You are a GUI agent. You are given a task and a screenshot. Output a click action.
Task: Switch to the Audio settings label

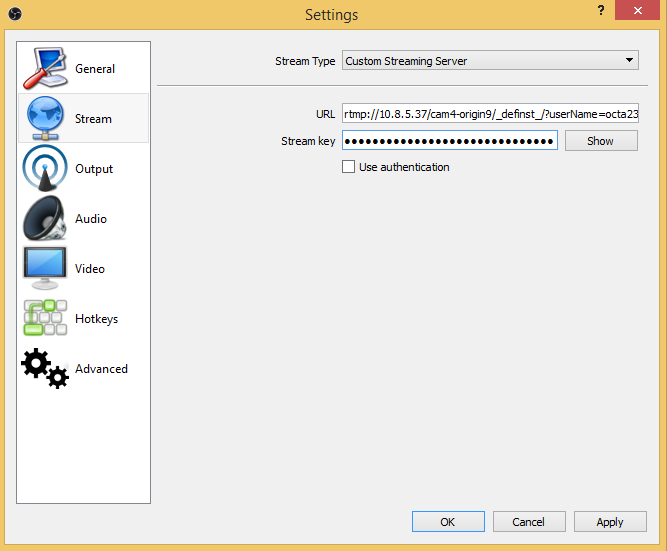(91, 219)
